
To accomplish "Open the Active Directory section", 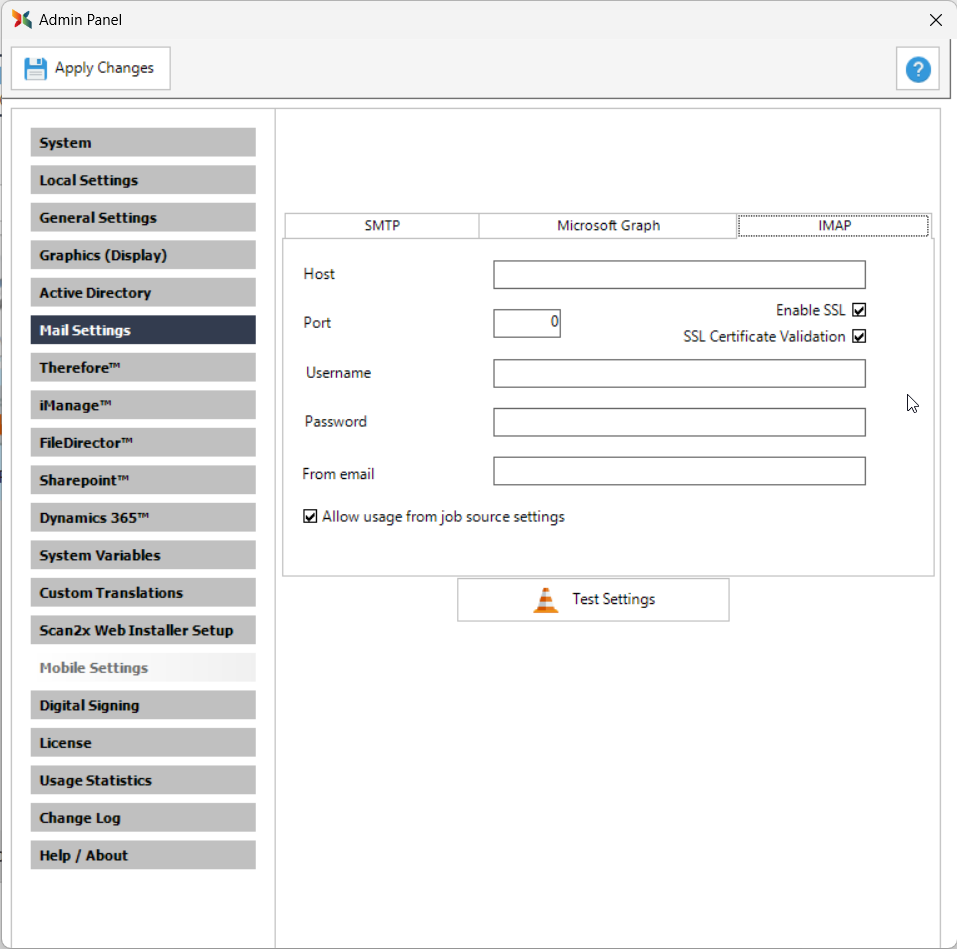I will coord(143,293).
